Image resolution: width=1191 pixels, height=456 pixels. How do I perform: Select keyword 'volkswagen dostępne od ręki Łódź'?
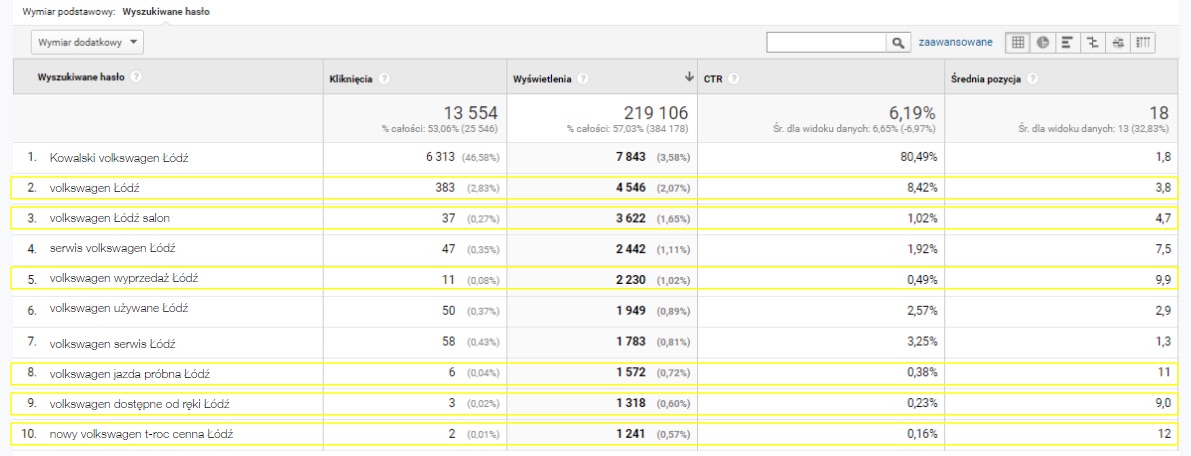pyautogui.click(x=139, y=404)
